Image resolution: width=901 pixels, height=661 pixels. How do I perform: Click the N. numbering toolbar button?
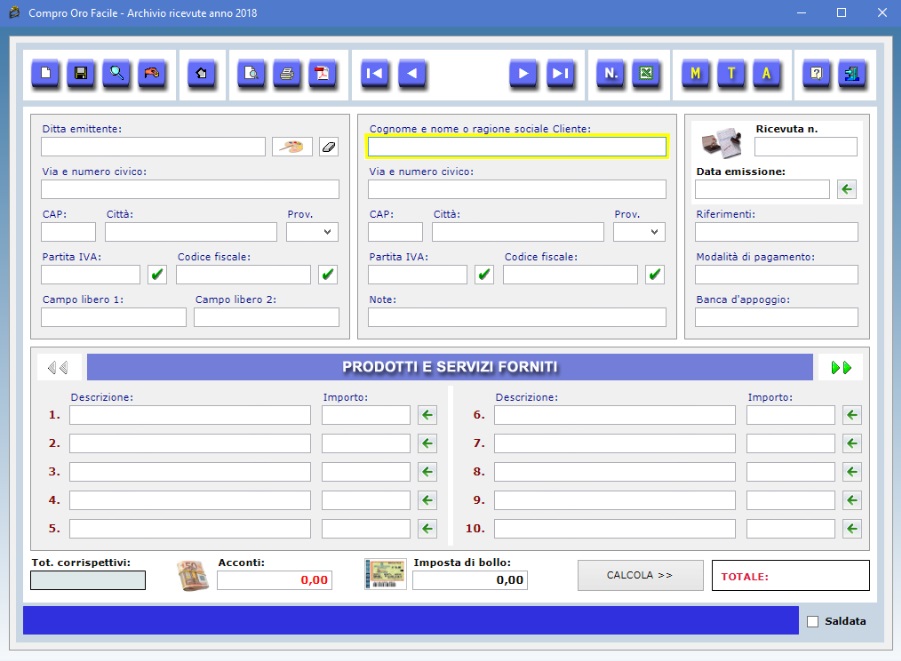611,74
